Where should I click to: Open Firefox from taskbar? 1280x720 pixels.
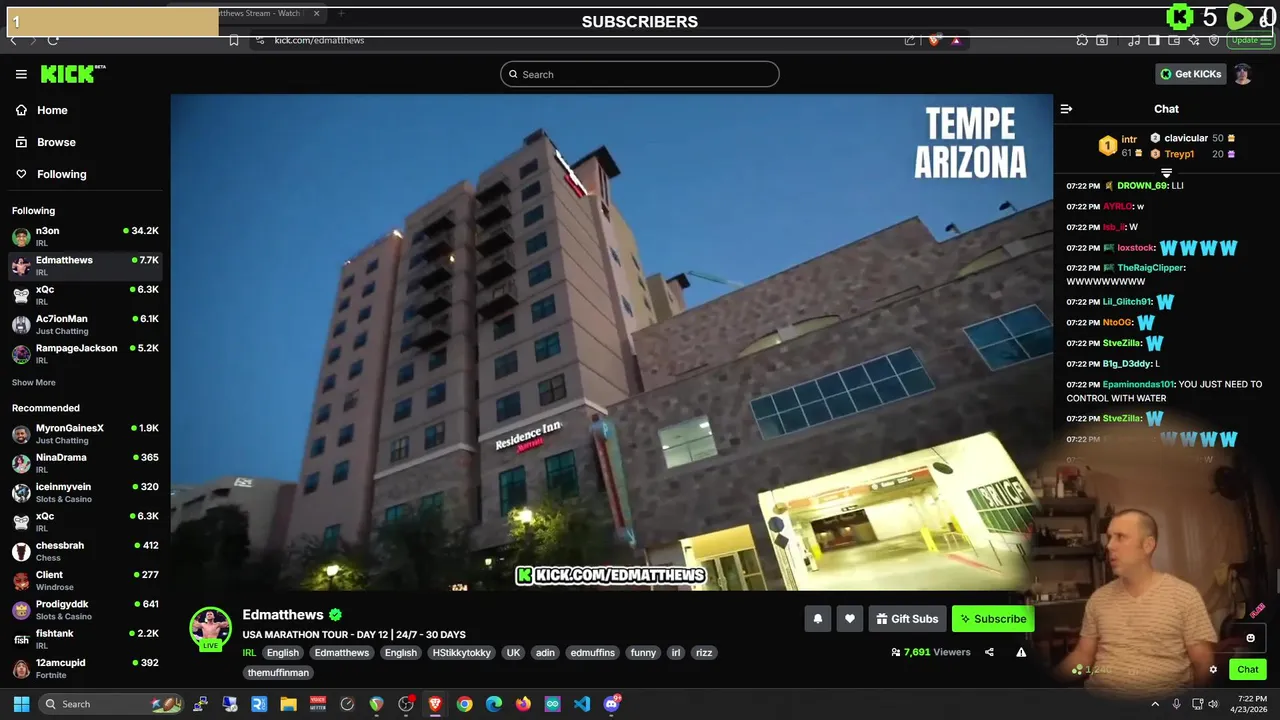pos(523,704)
